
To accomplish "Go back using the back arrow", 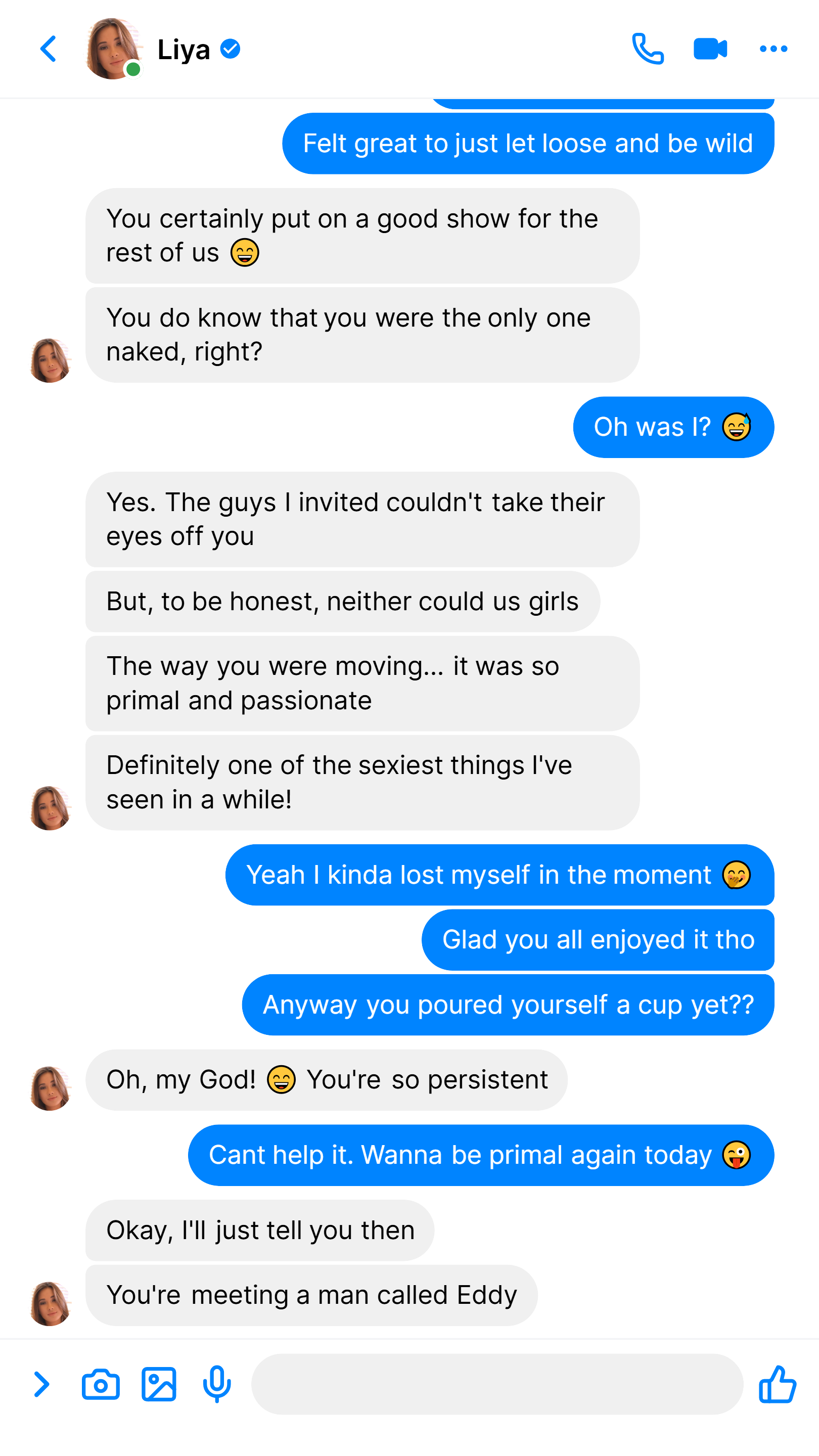I will coord(49,49).
